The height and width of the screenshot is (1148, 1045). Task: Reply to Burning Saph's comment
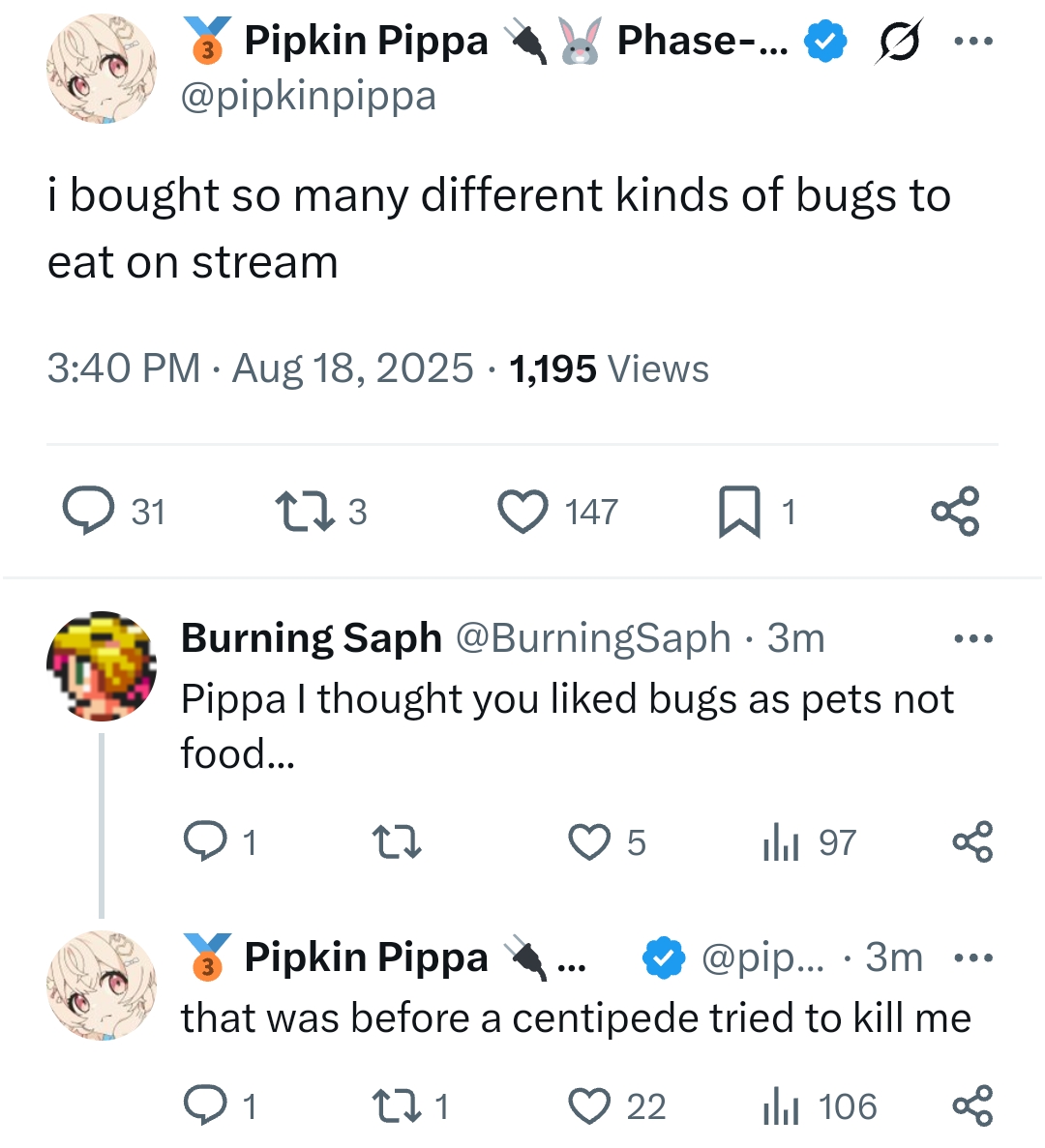(205, 842)
